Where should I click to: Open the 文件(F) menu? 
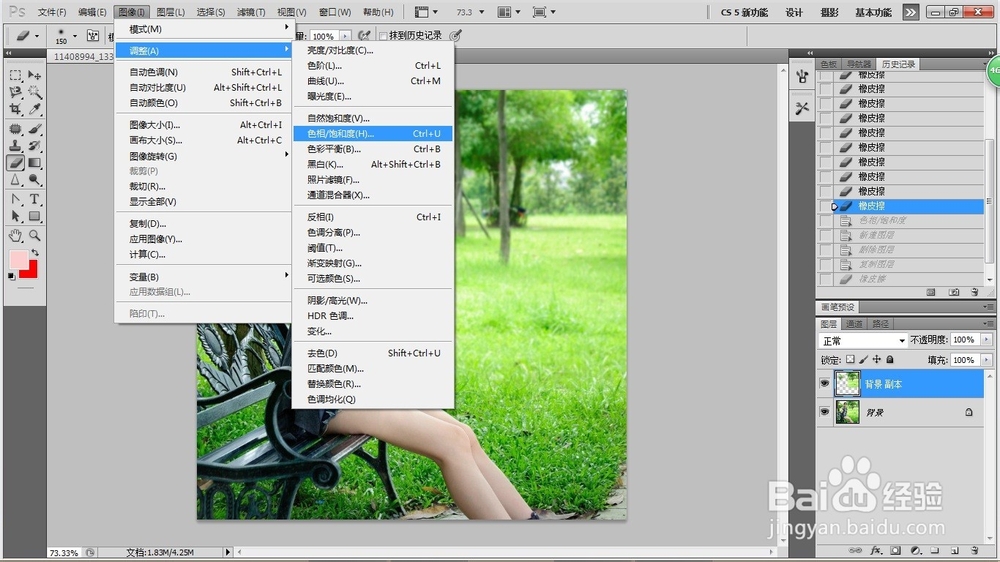pos(52,12)
